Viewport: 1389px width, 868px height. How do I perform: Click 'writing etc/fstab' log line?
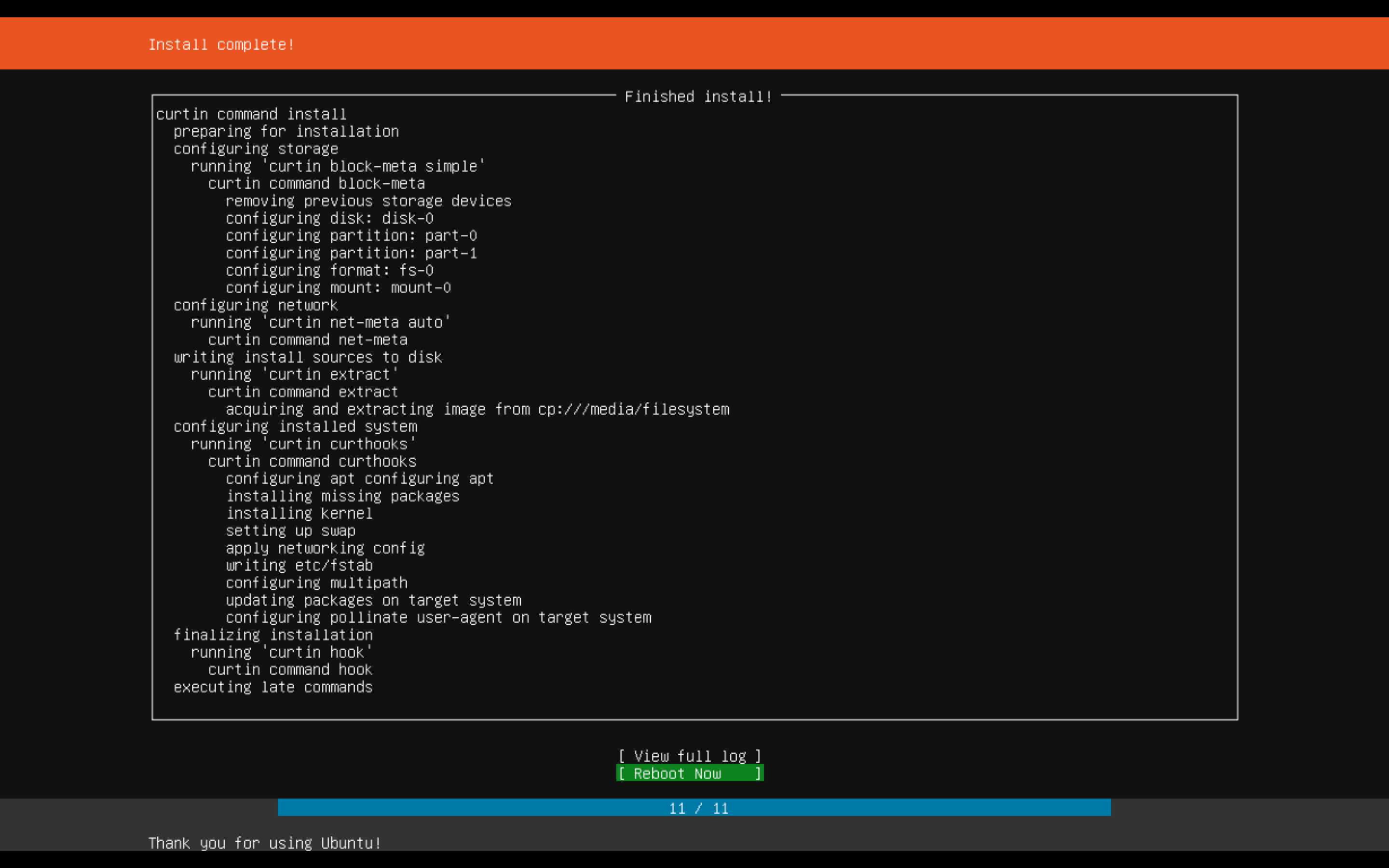click(299, 566)
